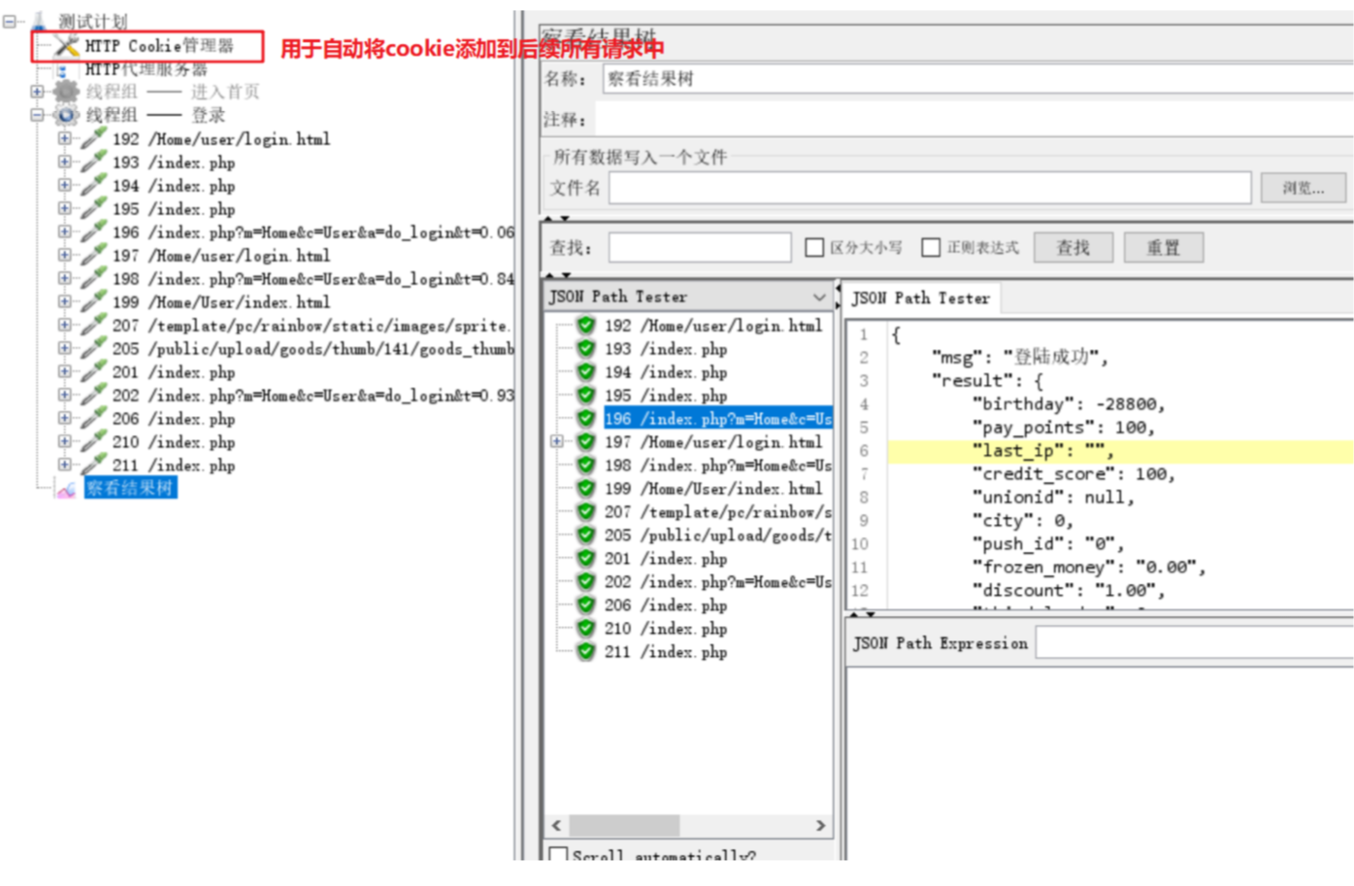Enable the 区分大小写 checkbox

click(x=814, y=247)
